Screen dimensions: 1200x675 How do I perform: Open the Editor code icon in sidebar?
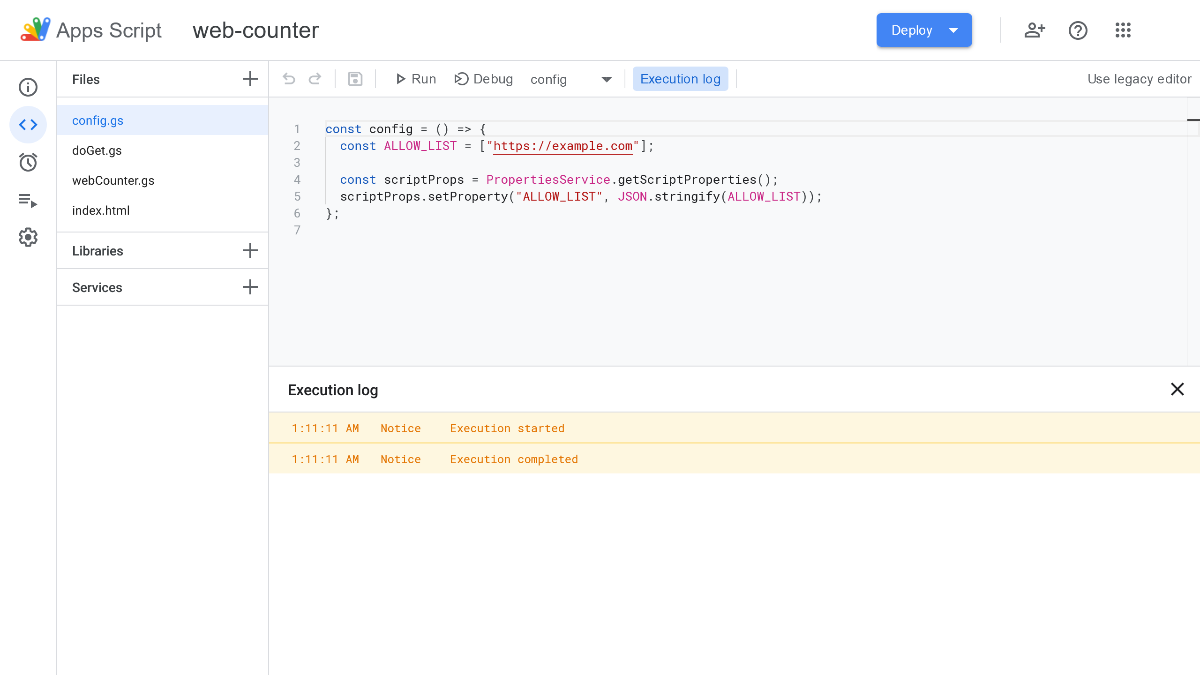tap(28, 125)
